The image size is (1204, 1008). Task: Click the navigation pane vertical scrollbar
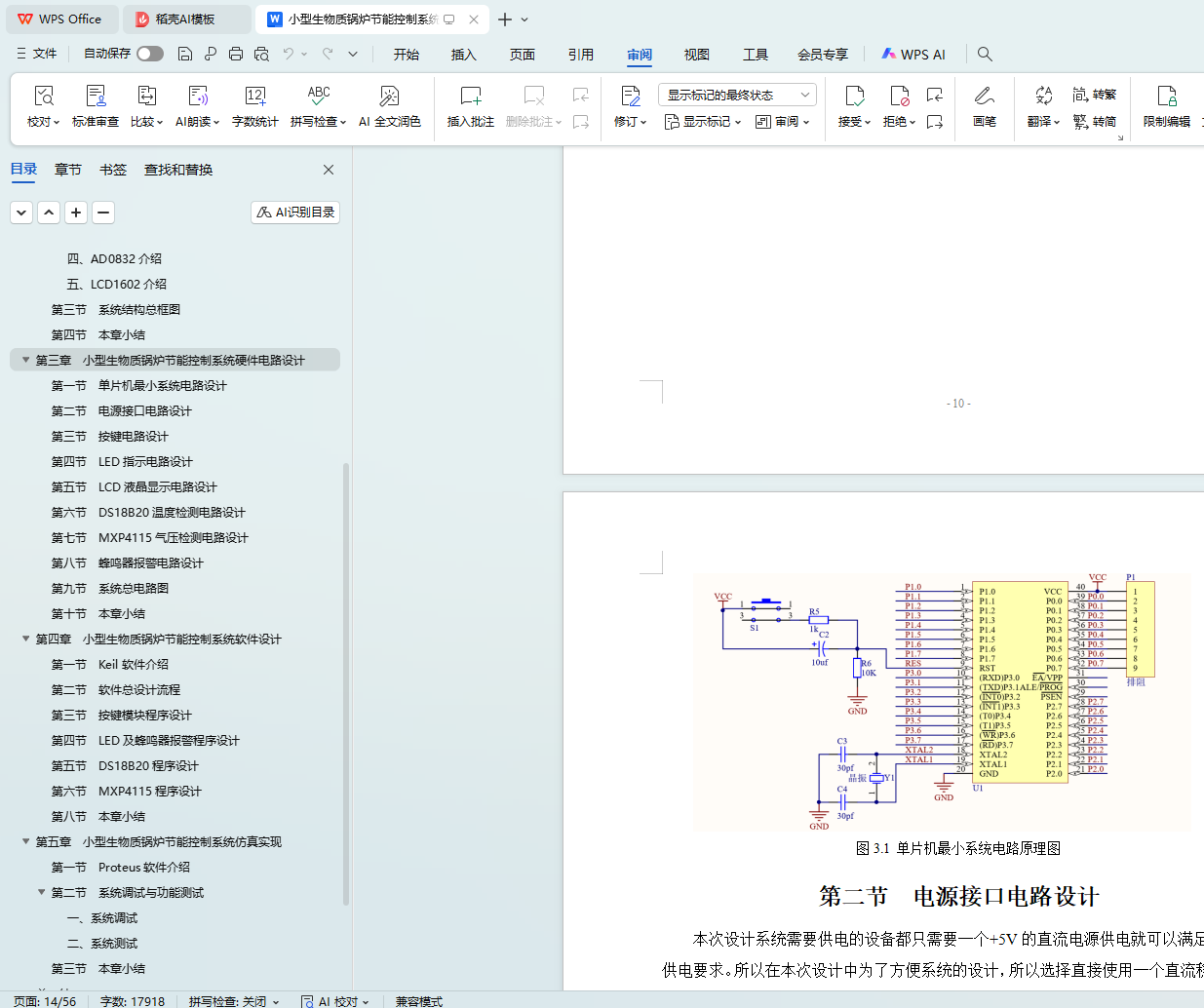click(346, 682)
